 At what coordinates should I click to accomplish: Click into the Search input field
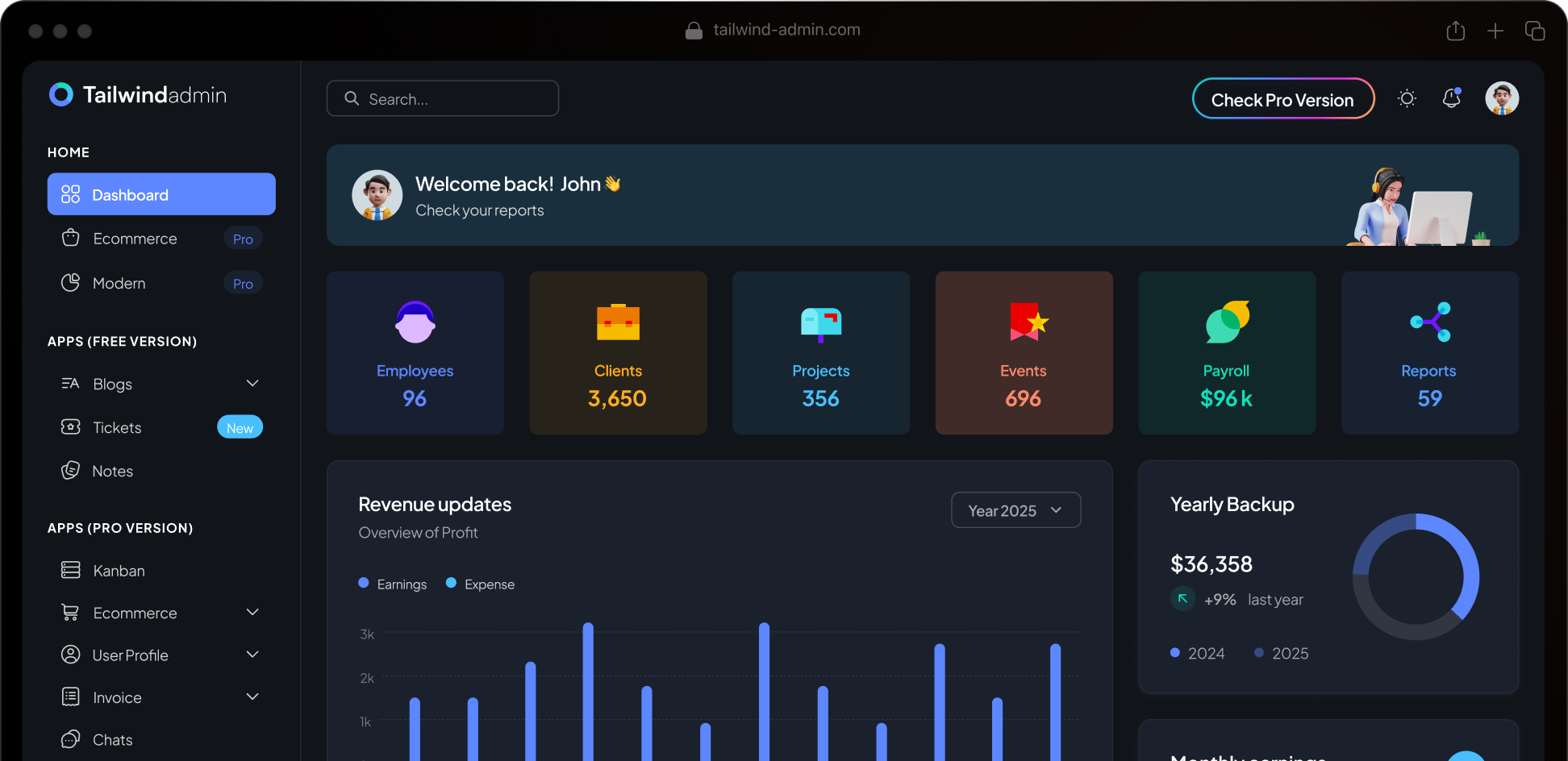452,99
